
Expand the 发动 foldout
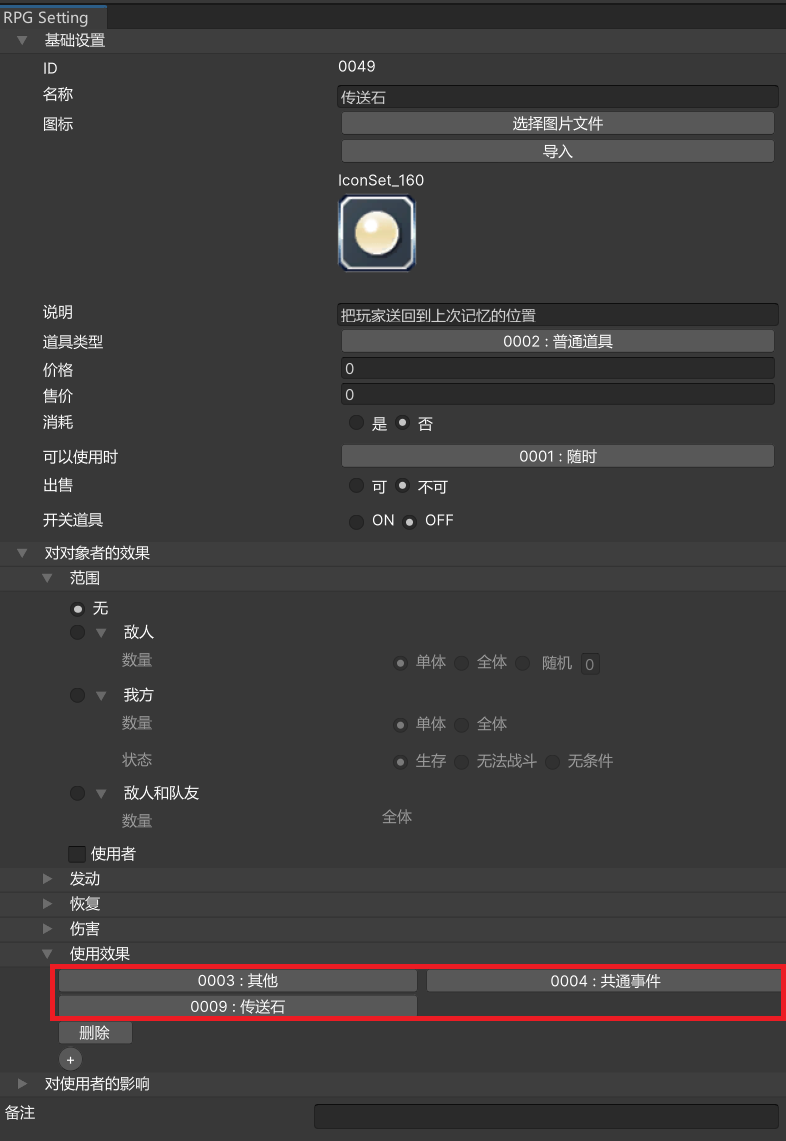click(47, 879)
